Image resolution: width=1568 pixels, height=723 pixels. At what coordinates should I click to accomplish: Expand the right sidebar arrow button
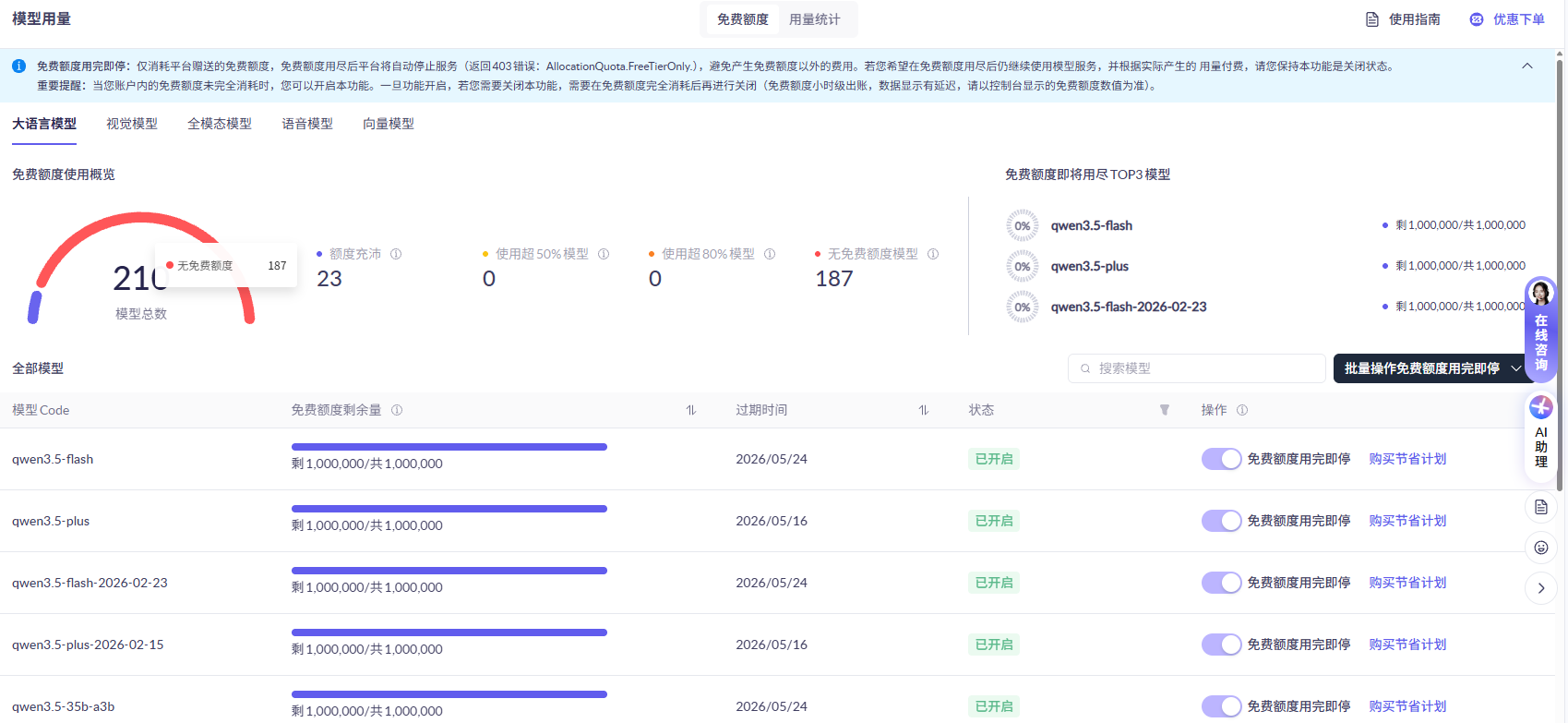coord(1540,588)
